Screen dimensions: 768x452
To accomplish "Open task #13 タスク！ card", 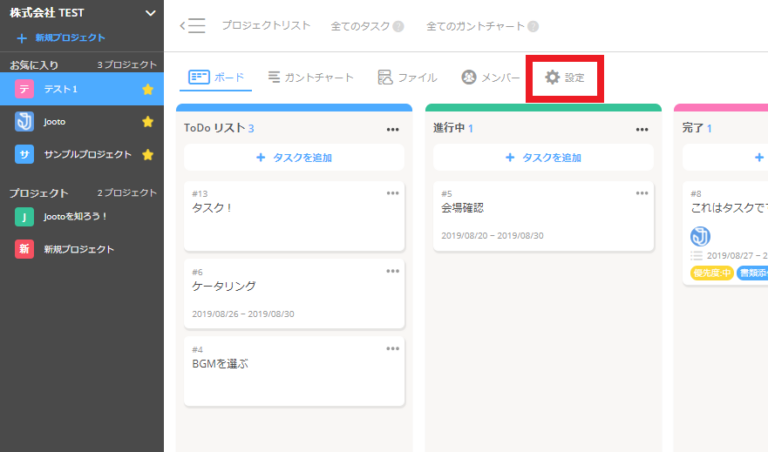I will 294,216.
